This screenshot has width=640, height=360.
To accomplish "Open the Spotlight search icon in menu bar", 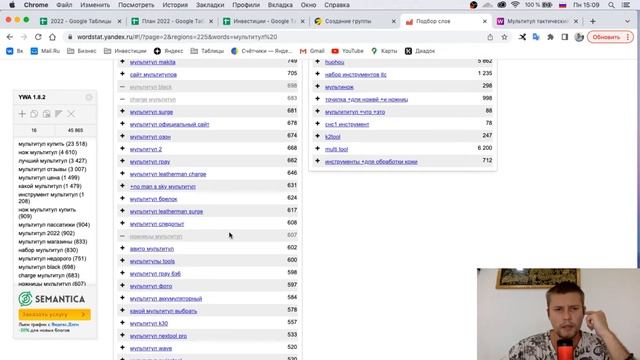I will coord(611,5).
